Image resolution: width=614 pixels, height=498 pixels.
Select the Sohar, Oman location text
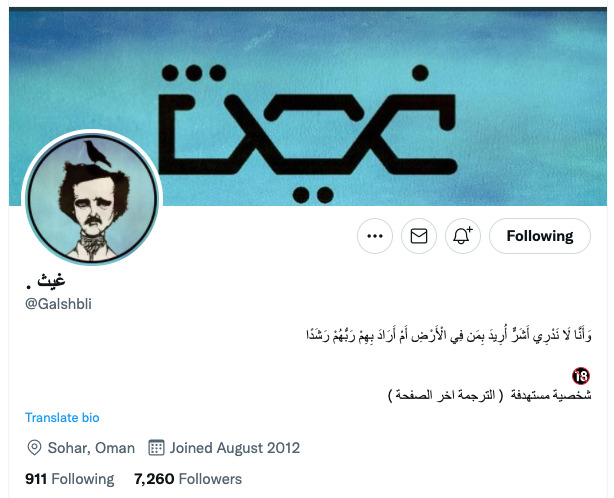click(x=91, y=448)
